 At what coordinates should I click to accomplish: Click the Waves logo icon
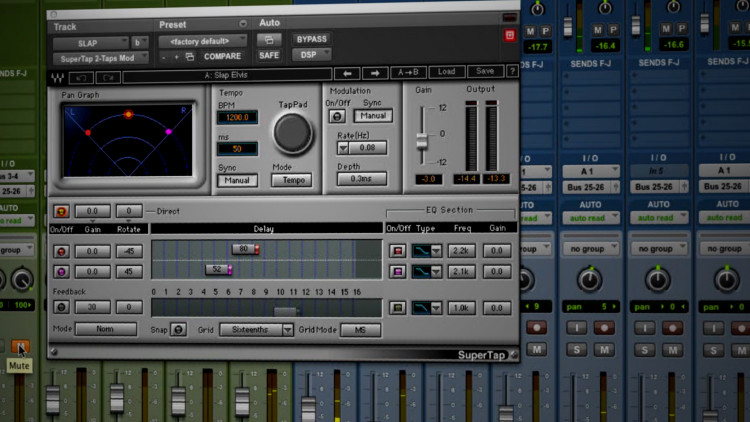click(x=58, y=77)
